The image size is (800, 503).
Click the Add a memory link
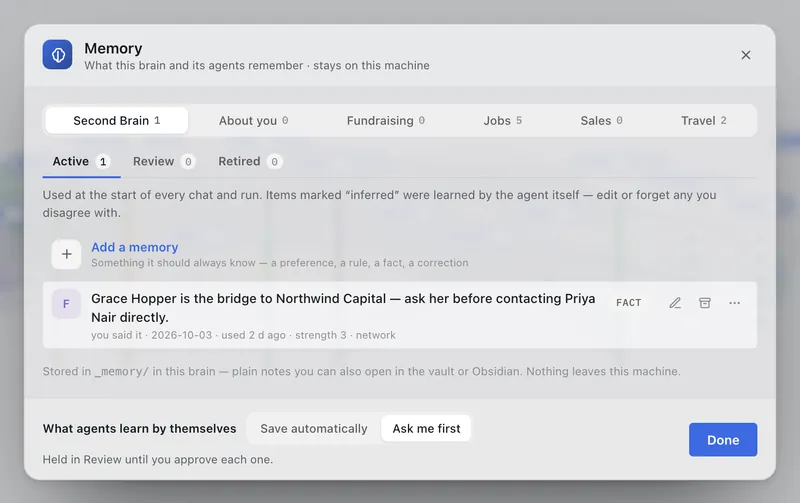[x=135, y=247]
